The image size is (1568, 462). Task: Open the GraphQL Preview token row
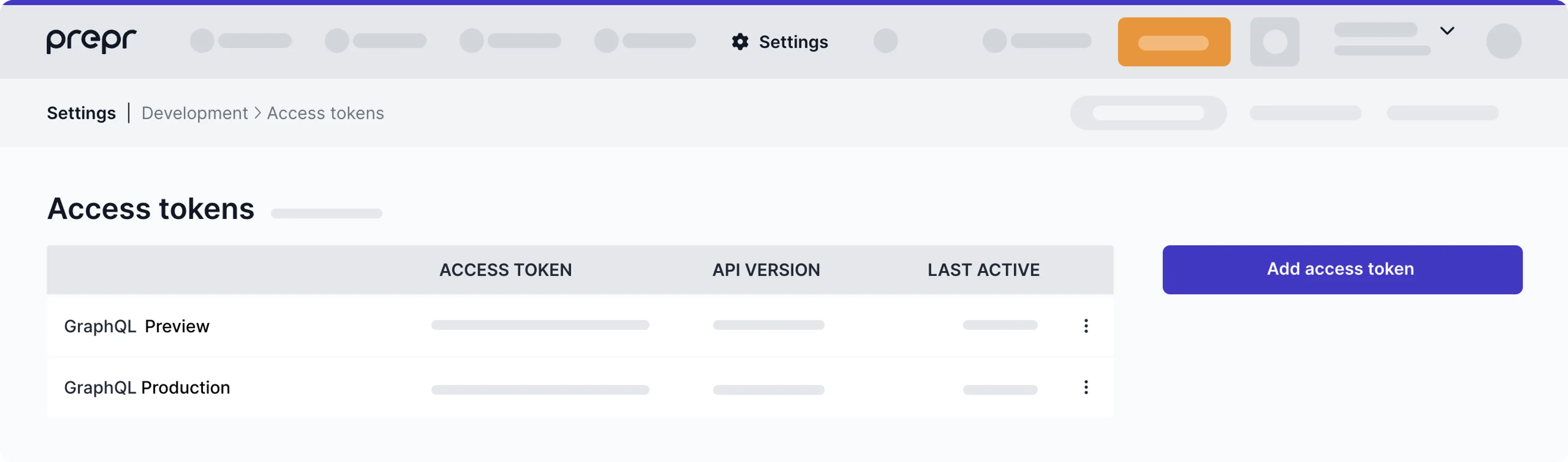click(x=580, y=326)
